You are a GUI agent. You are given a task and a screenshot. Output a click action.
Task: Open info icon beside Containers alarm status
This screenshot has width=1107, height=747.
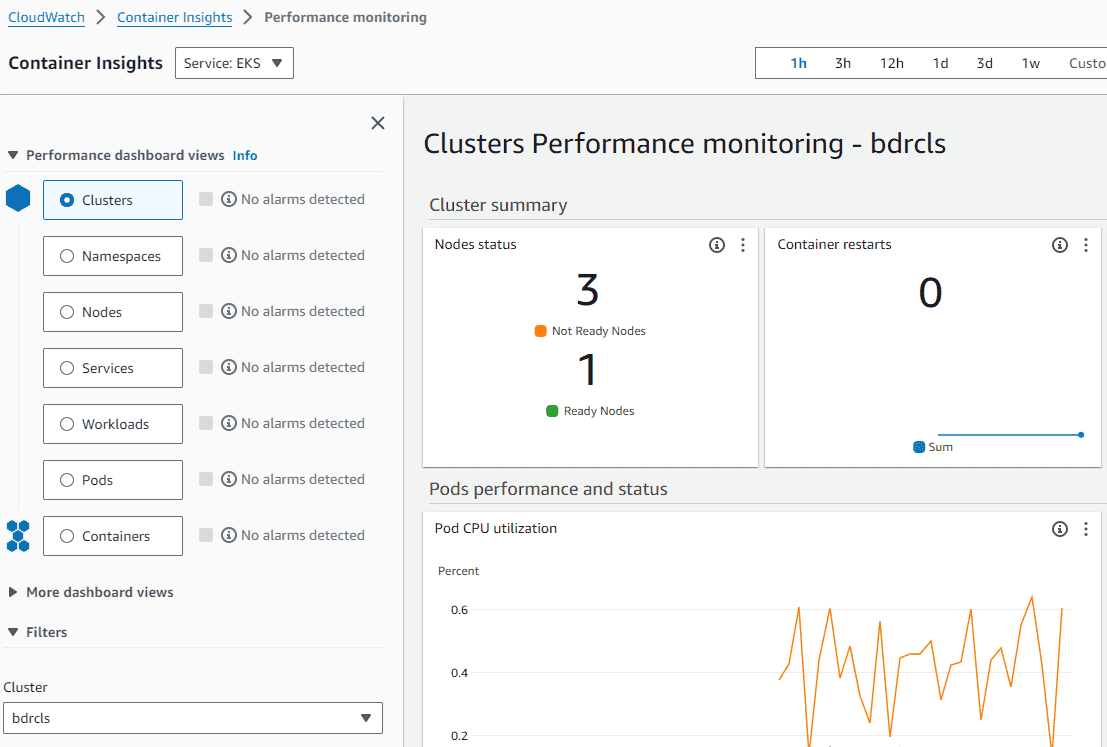[x=229, y=535]
